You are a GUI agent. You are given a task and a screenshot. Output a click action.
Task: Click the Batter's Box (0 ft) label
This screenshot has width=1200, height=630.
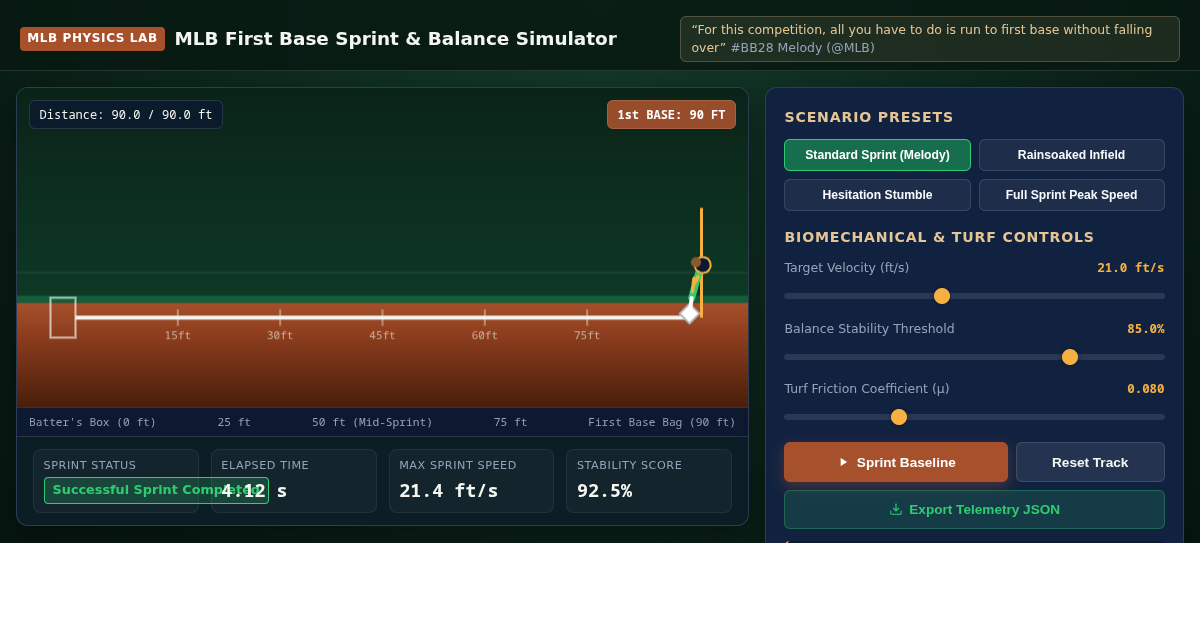click(x=93, y=422)
